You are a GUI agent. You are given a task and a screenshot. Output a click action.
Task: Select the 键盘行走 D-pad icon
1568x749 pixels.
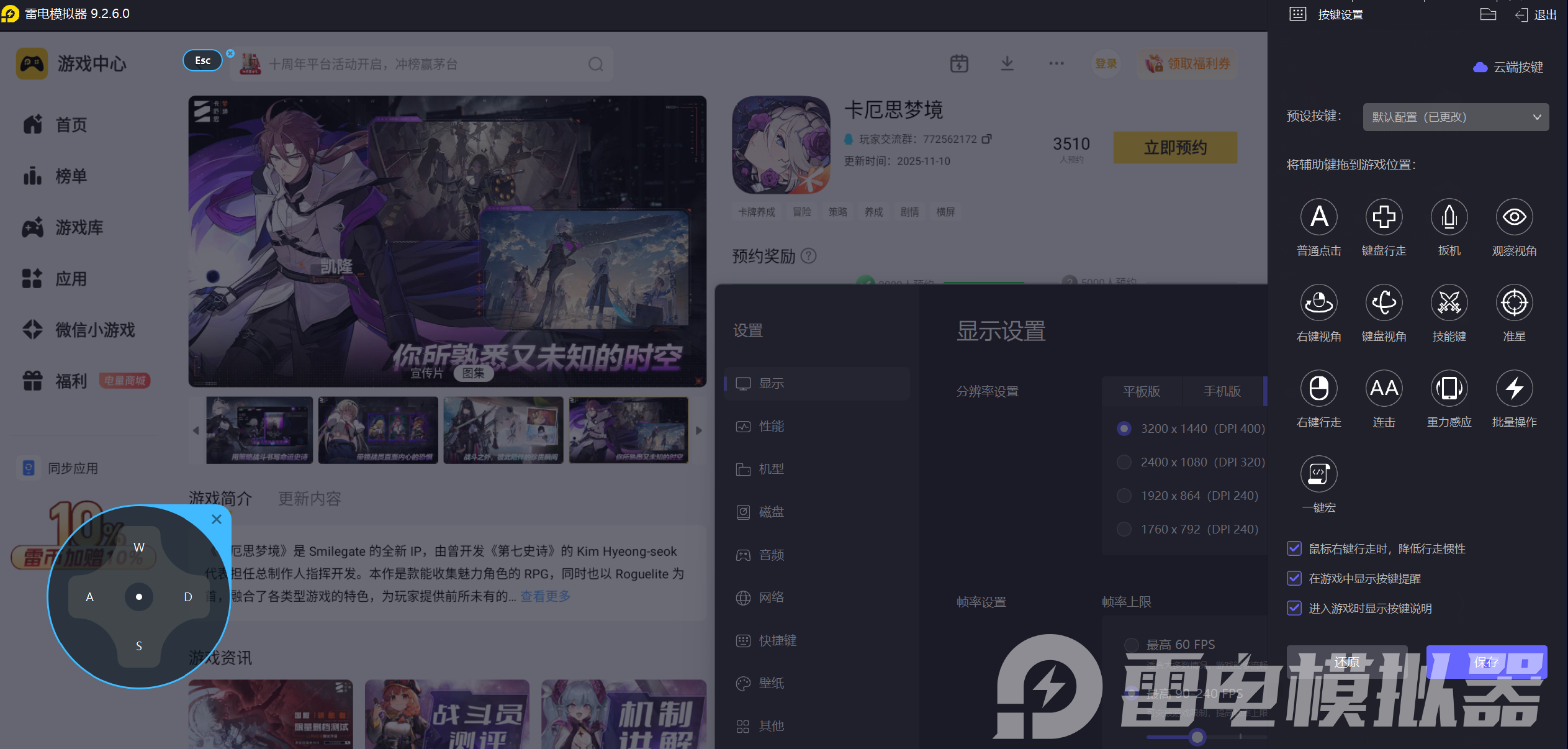coord(1384,217)
